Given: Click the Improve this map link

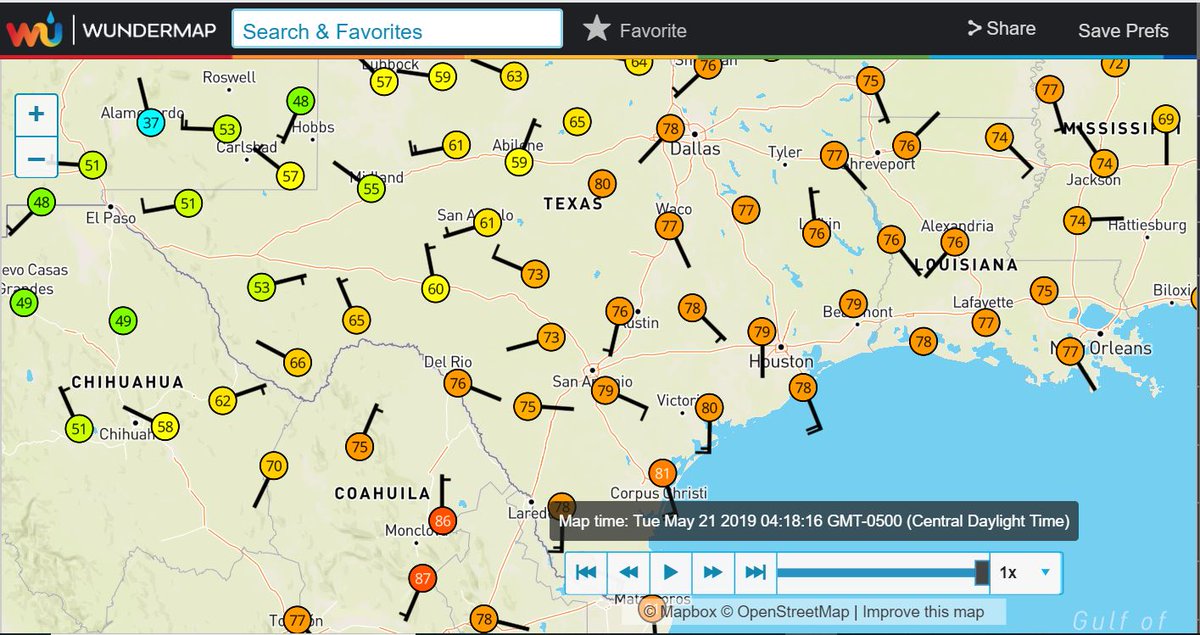Looking at the screenshot, I should click(x=923, y=612).
